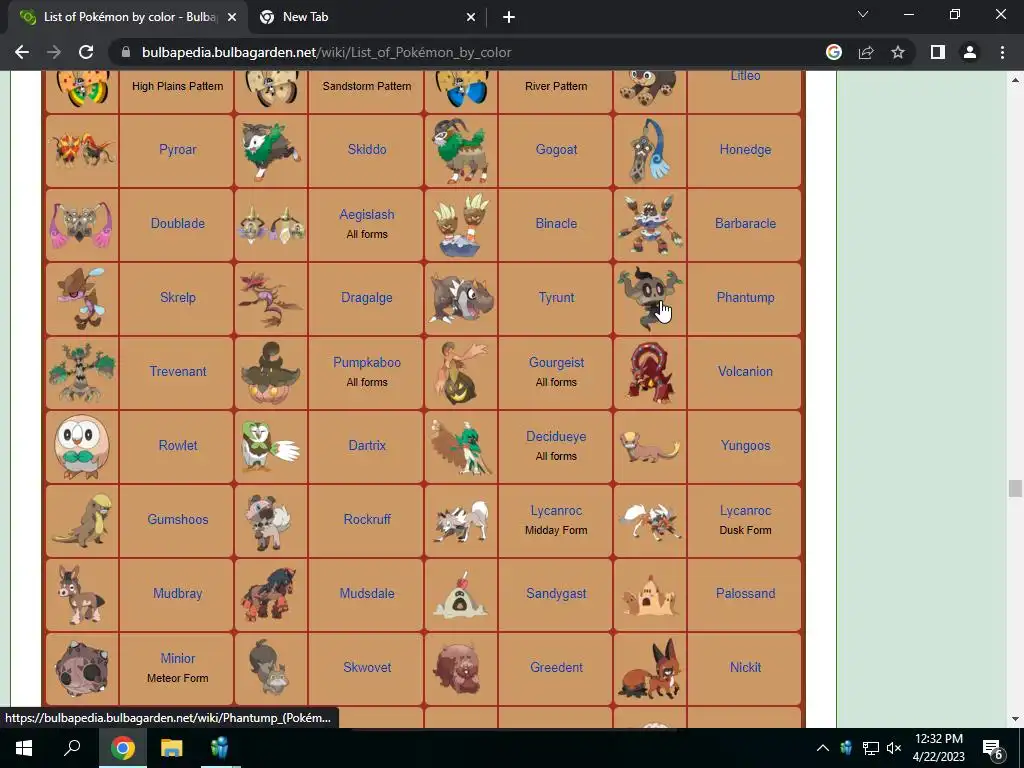This screenshot has width=1024, height=768.
Task: Click Chrome icon in the taskbar
Action: [123, 748]
